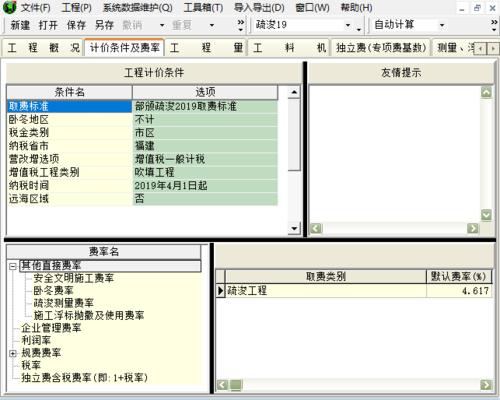Click the 新建 toolbar button
Image resolution: width=500 pixels, height=400 pixels.
pos(20,25)
